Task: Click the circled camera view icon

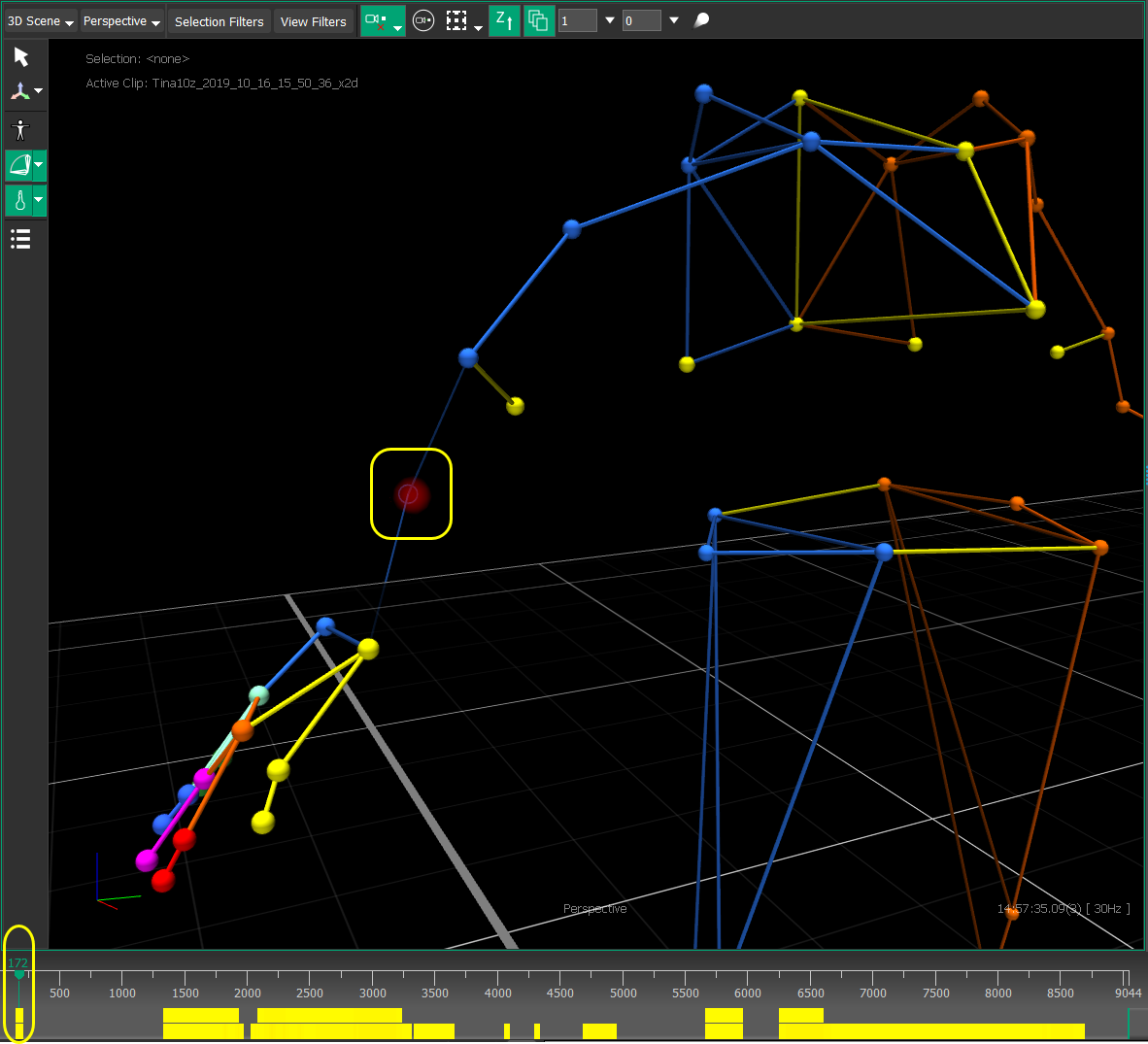Action: click(423, 20)
